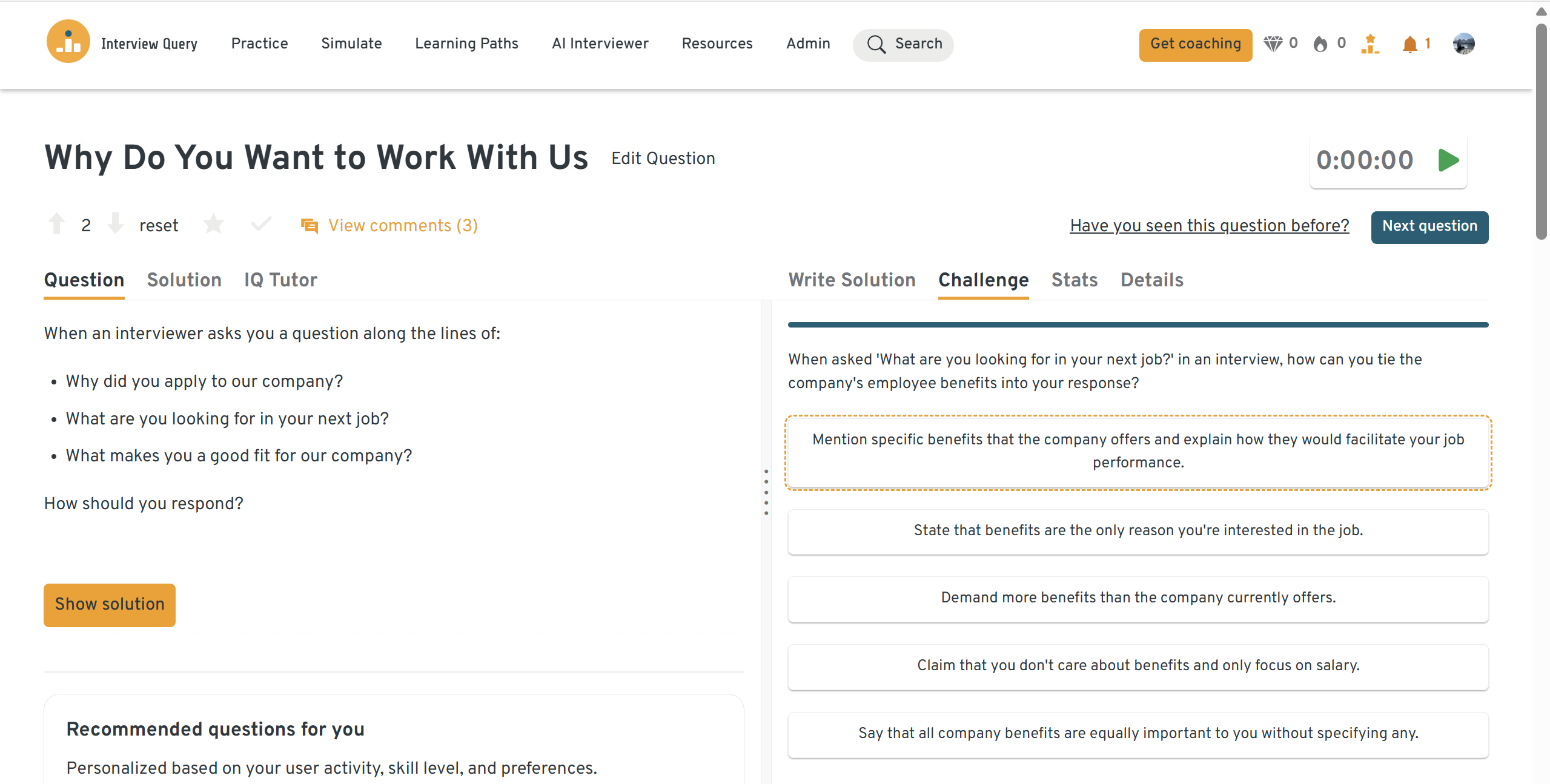Switch to the Stats tab

(x=1074, y=280)
